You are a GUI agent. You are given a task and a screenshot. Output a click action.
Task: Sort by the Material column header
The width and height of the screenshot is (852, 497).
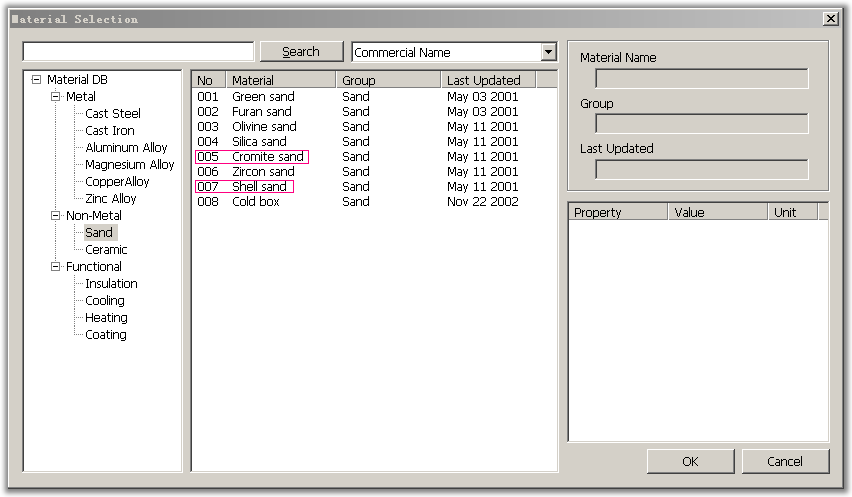point(281,80)
